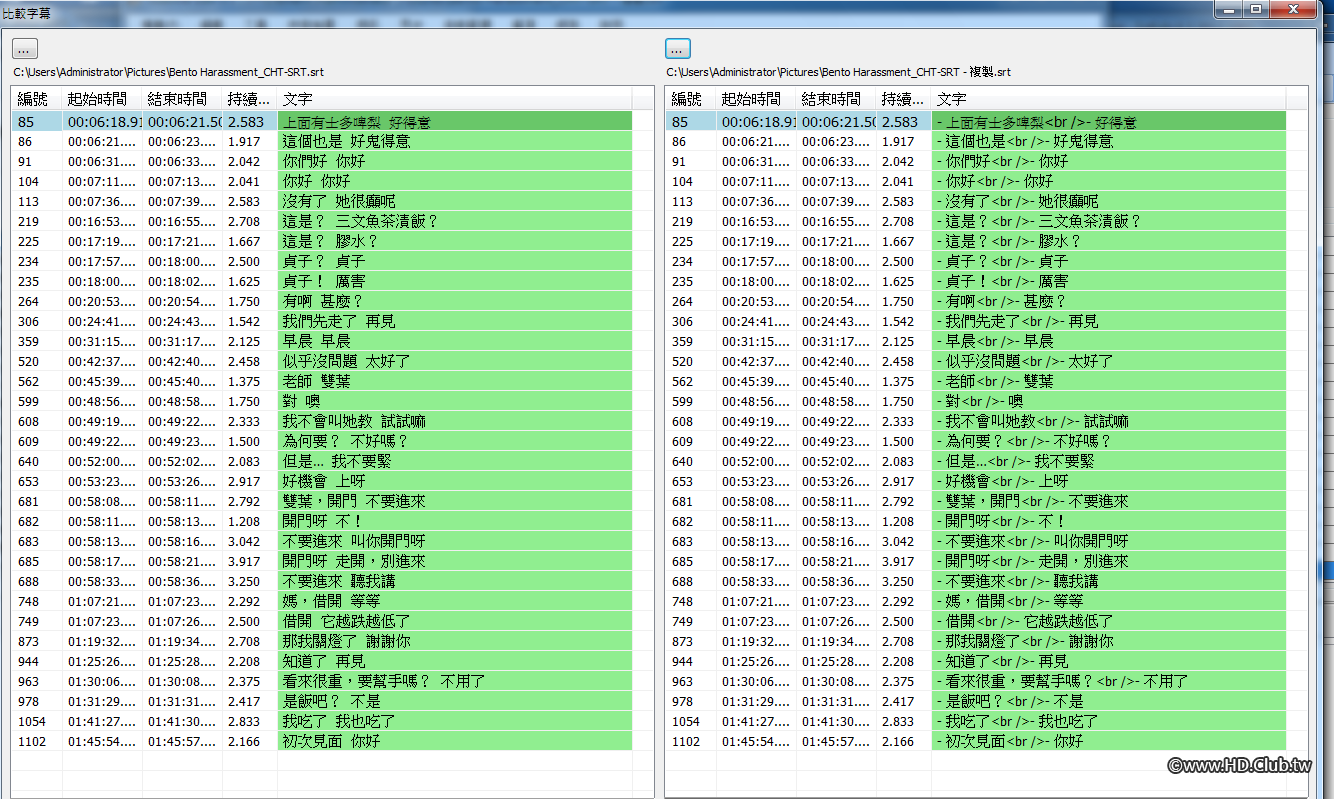Select right list text - 不要進來<br />- 叫你開門呀

point(1032,541)
